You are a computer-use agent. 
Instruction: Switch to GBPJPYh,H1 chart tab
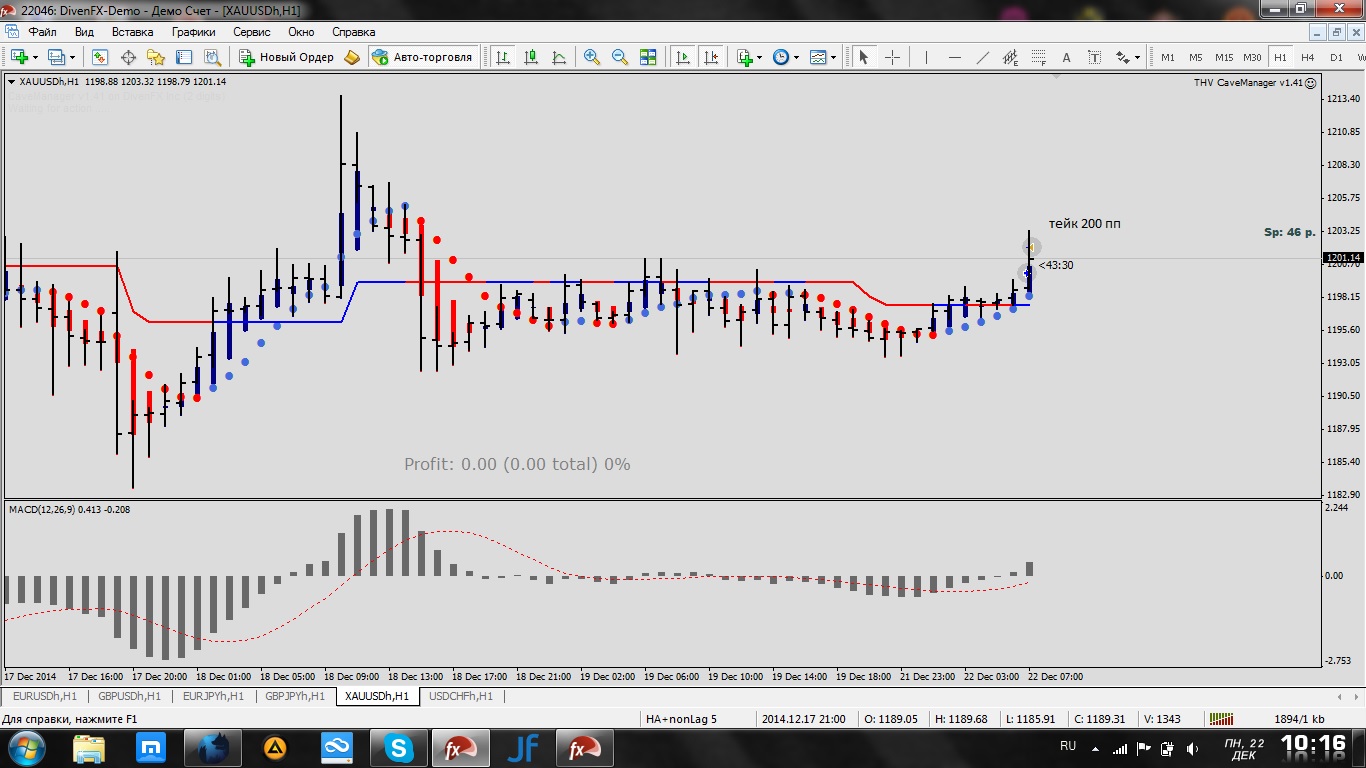pyautogui.click(x=296, y=696)
